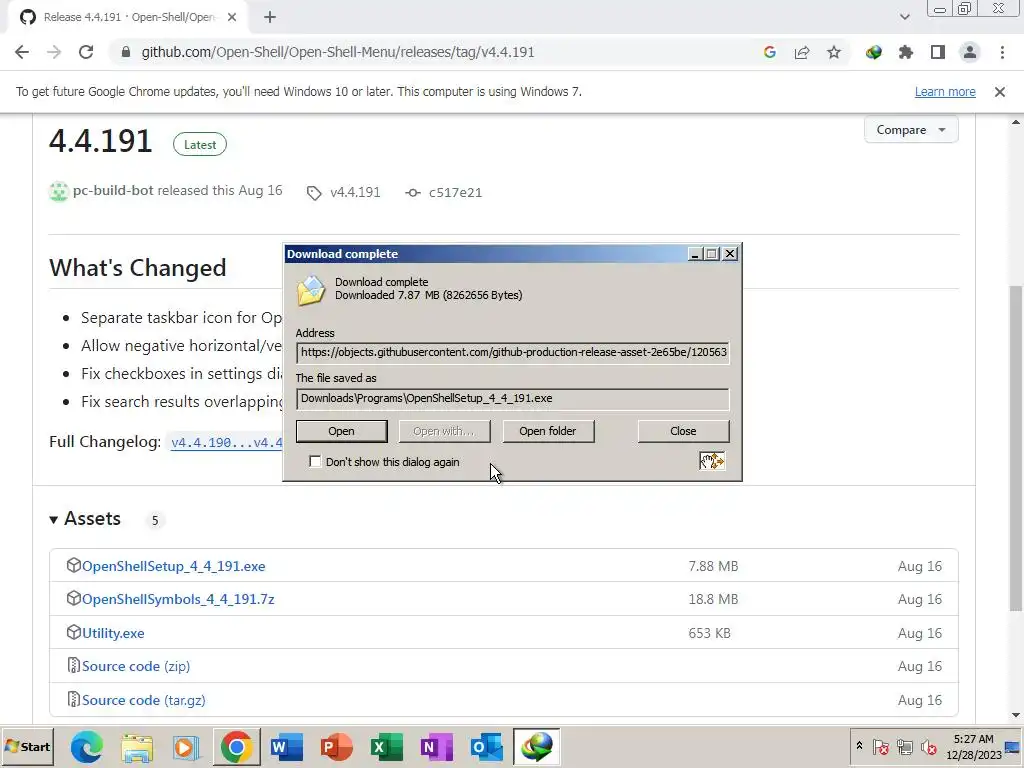Open OneNote from taskbar

pyautogui.click(x=436, y=747)
